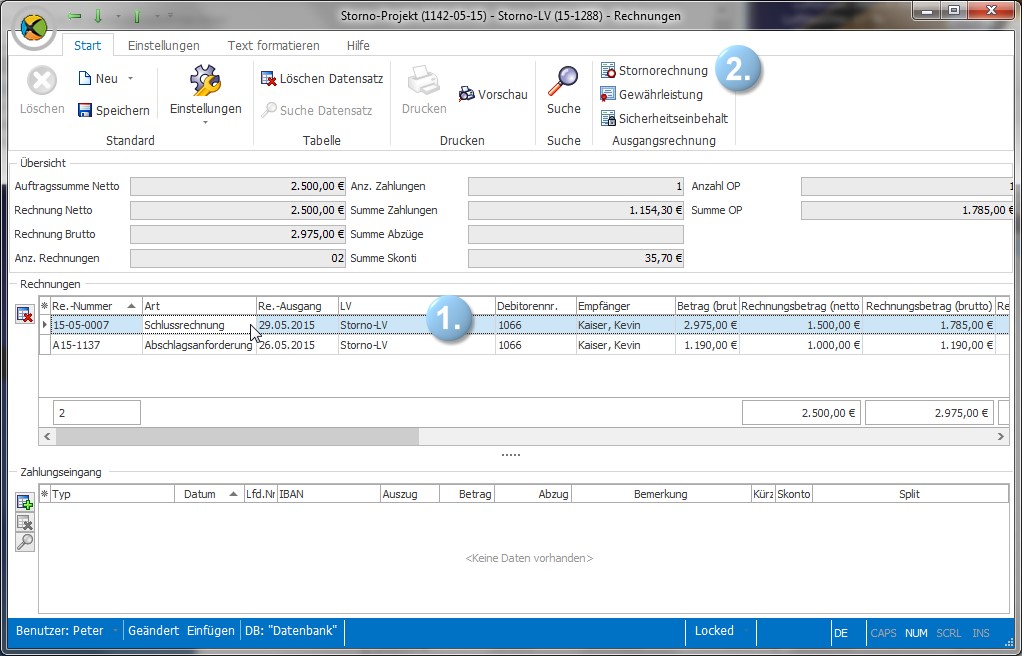
Task: Switch to the Start ribbon tab
Action: [87, 46]
